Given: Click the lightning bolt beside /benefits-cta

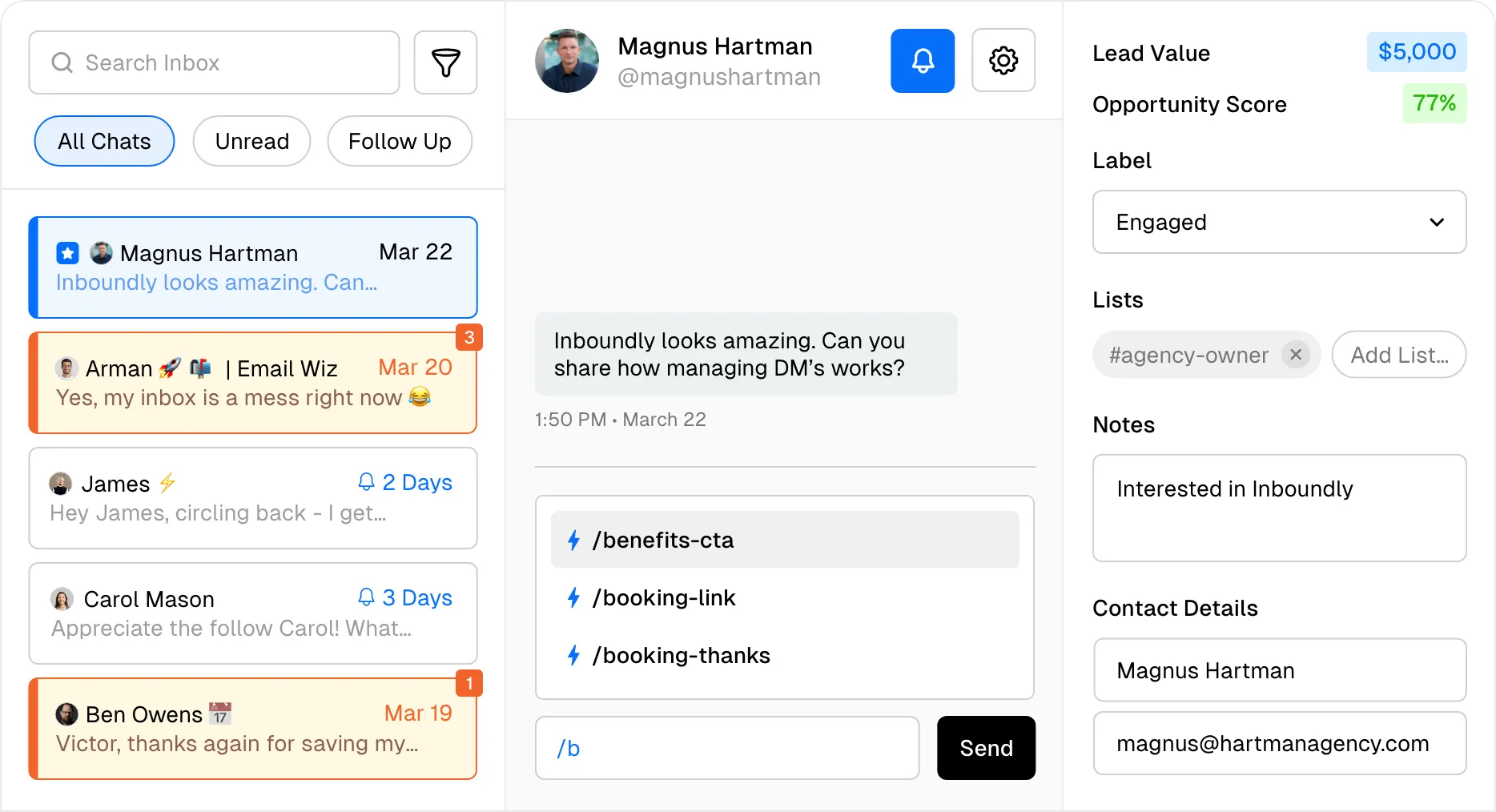Looking at the screenshot, I should (x=573, y=541).
